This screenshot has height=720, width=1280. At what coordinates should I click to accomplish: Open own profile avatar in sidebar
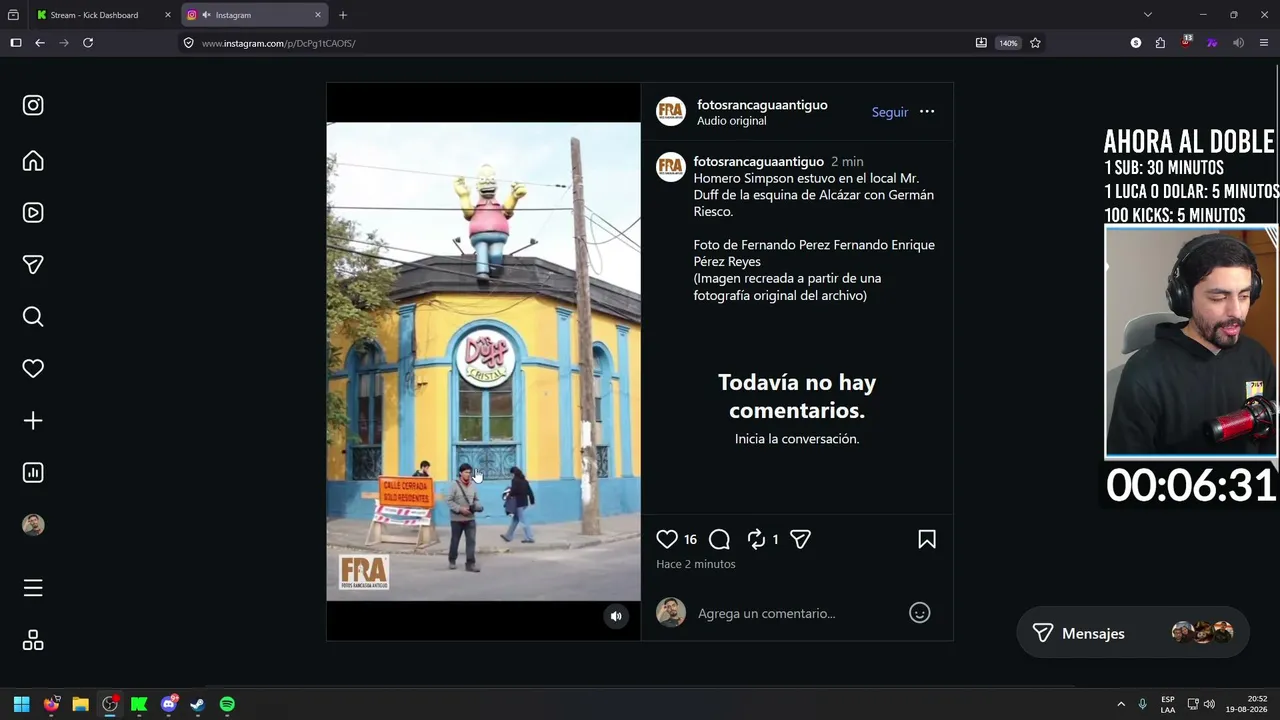[33, 525]
